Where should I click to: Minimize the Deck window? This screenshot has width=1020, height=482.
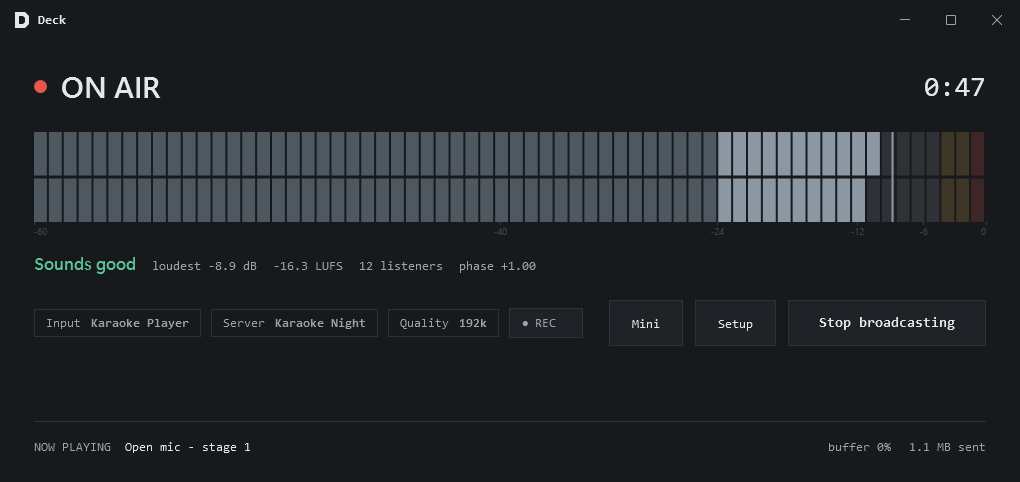click(x=905, y=20)
